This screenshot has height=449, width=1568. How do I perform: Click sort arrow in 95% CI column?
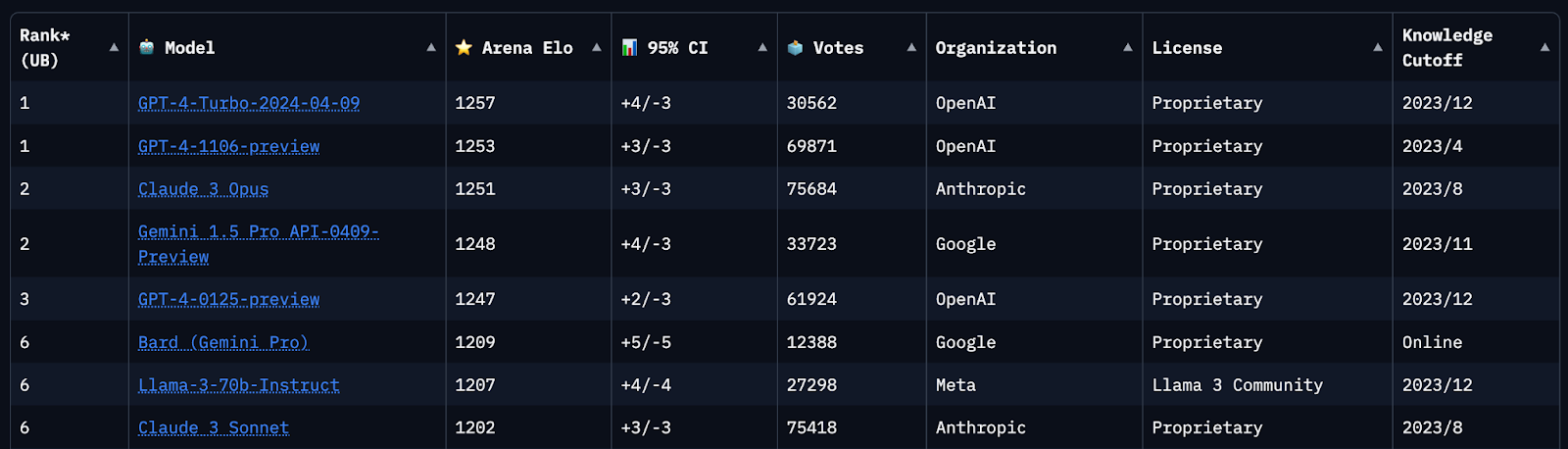click(762, 47)
